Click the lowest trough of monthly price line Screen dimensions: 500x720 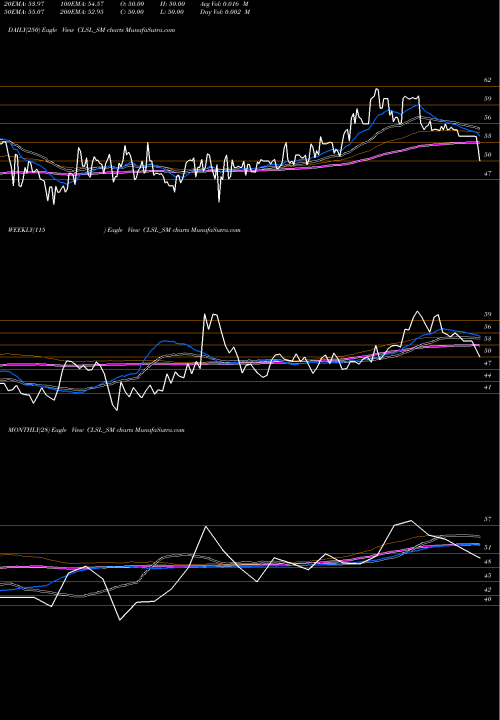[x=120, y=619]
